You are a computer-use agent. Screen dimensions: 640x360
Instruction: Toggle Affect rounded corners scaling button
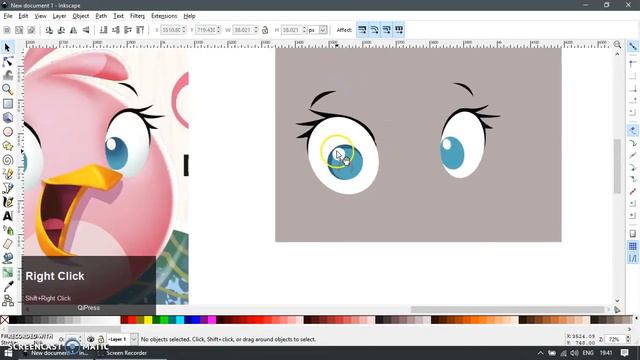[x=374, y=30]
